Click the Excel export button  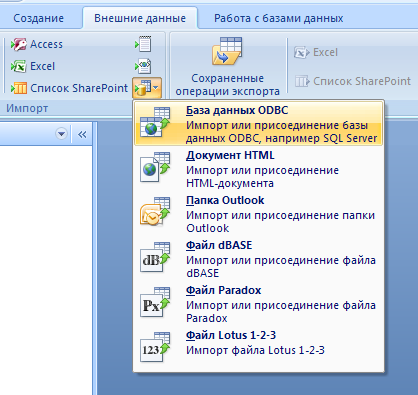(x=316, y=53)
